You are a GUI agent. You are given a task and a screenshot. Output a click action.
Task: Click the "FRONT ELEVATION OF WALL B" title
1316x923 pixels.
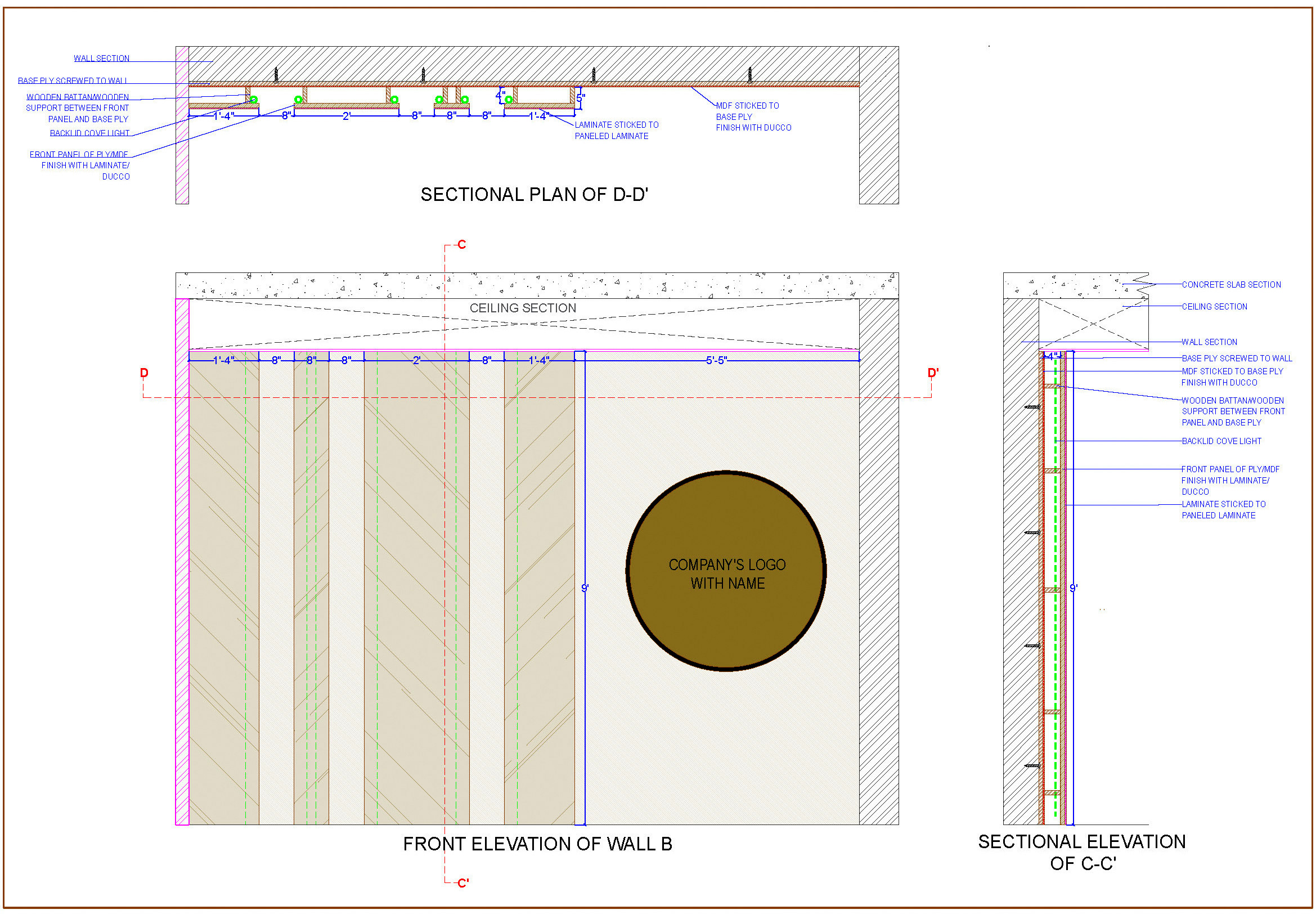538,844
